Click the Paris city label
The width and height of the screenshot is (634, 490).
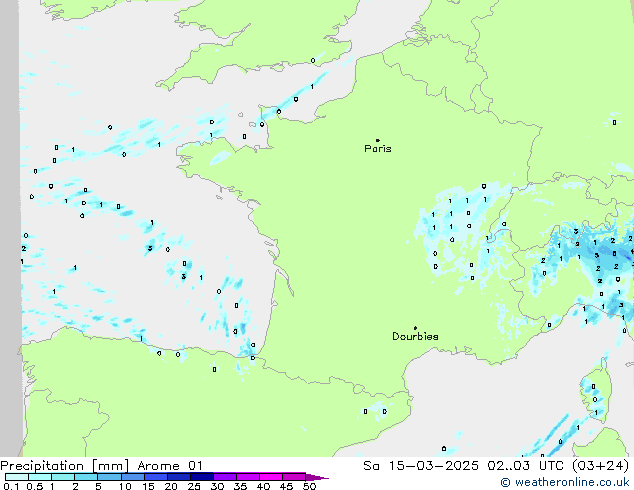click(x=378, y=149)
